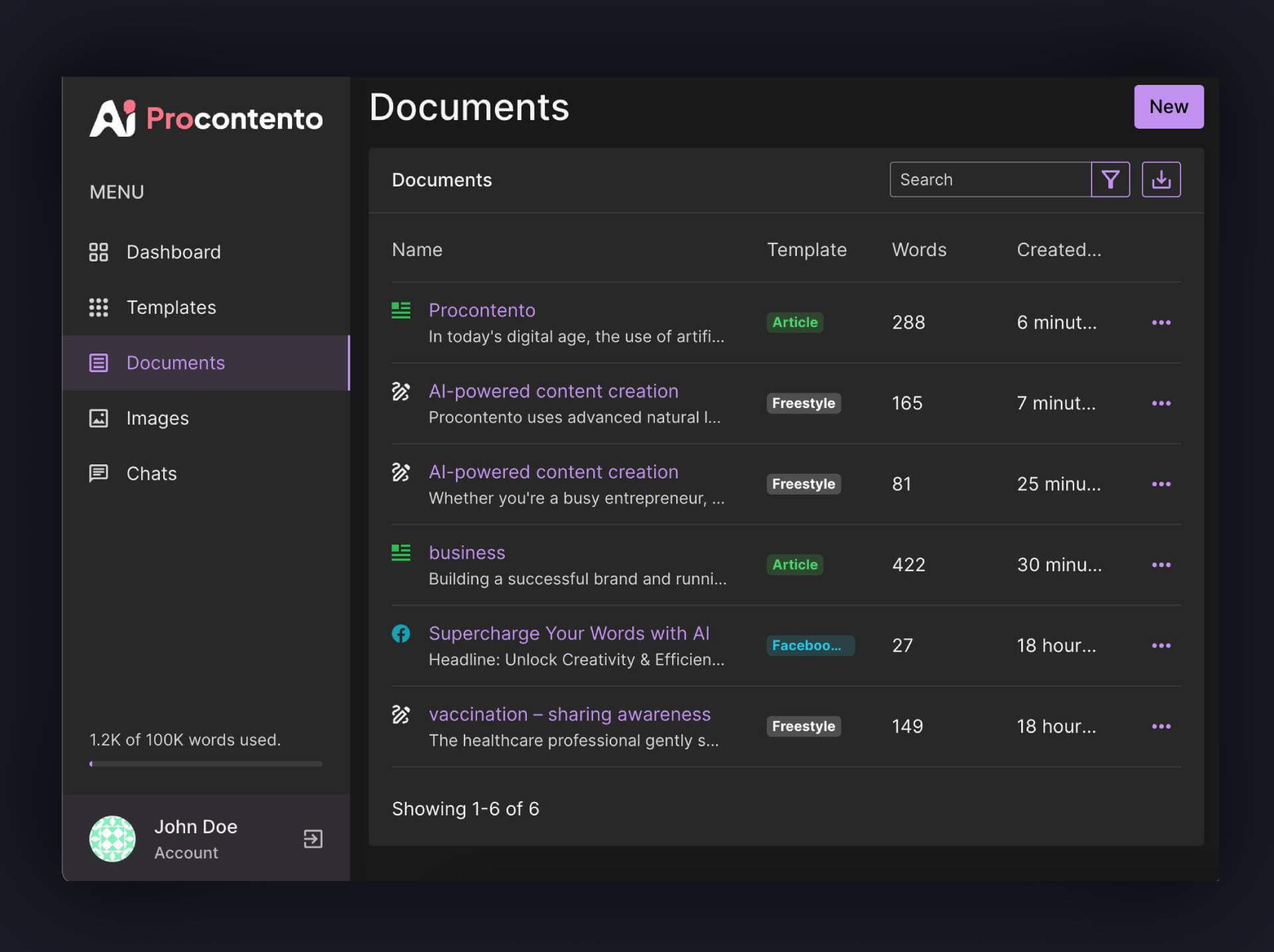
Task: Click the Documents page icon in sidebar
Action: tap(98, 363)
